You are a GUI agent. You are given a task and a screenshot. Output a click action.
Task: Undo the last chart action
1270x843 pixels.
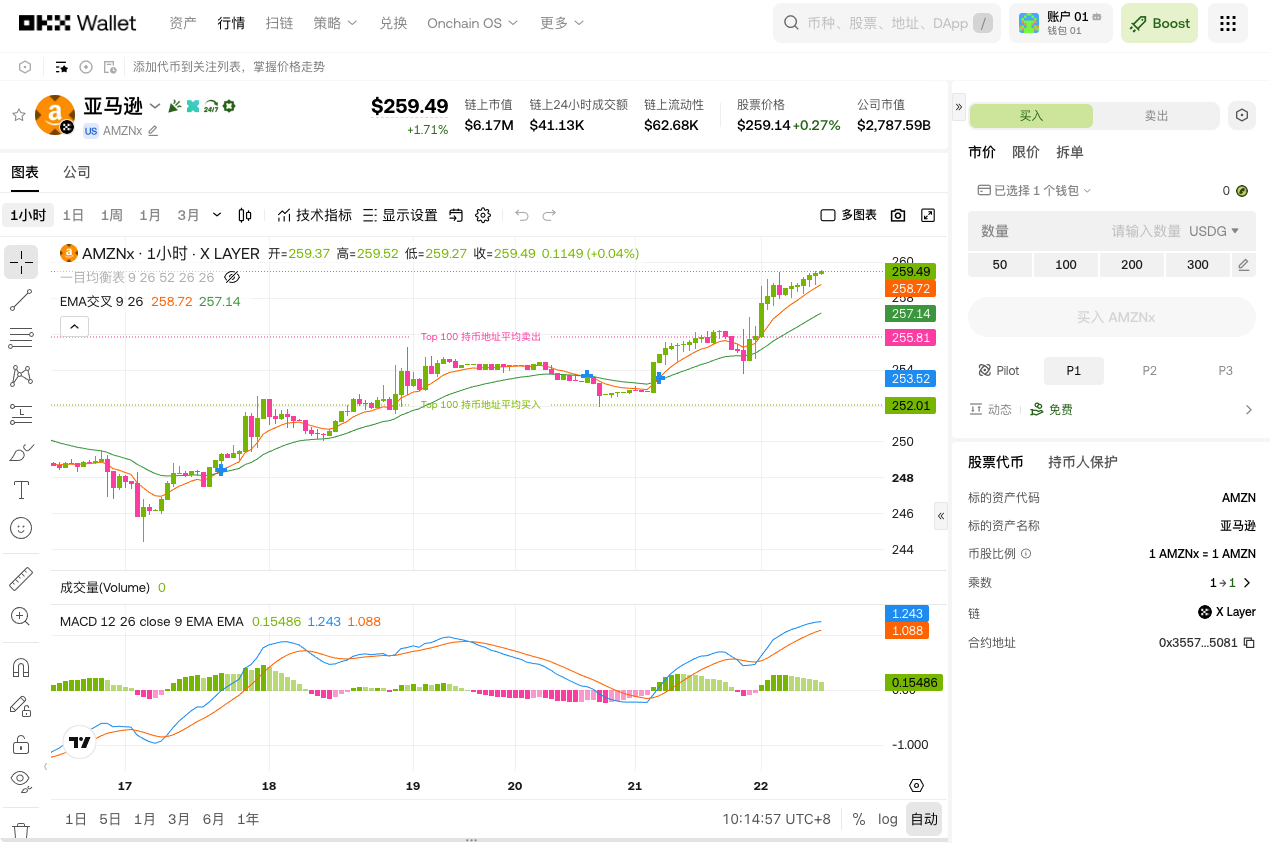pyautogui.click(x=521, y=215)
